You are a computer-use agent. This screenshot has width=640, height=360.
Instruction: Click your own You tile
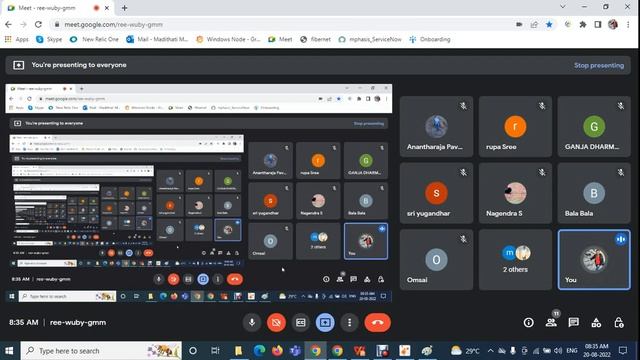(594, 260)
